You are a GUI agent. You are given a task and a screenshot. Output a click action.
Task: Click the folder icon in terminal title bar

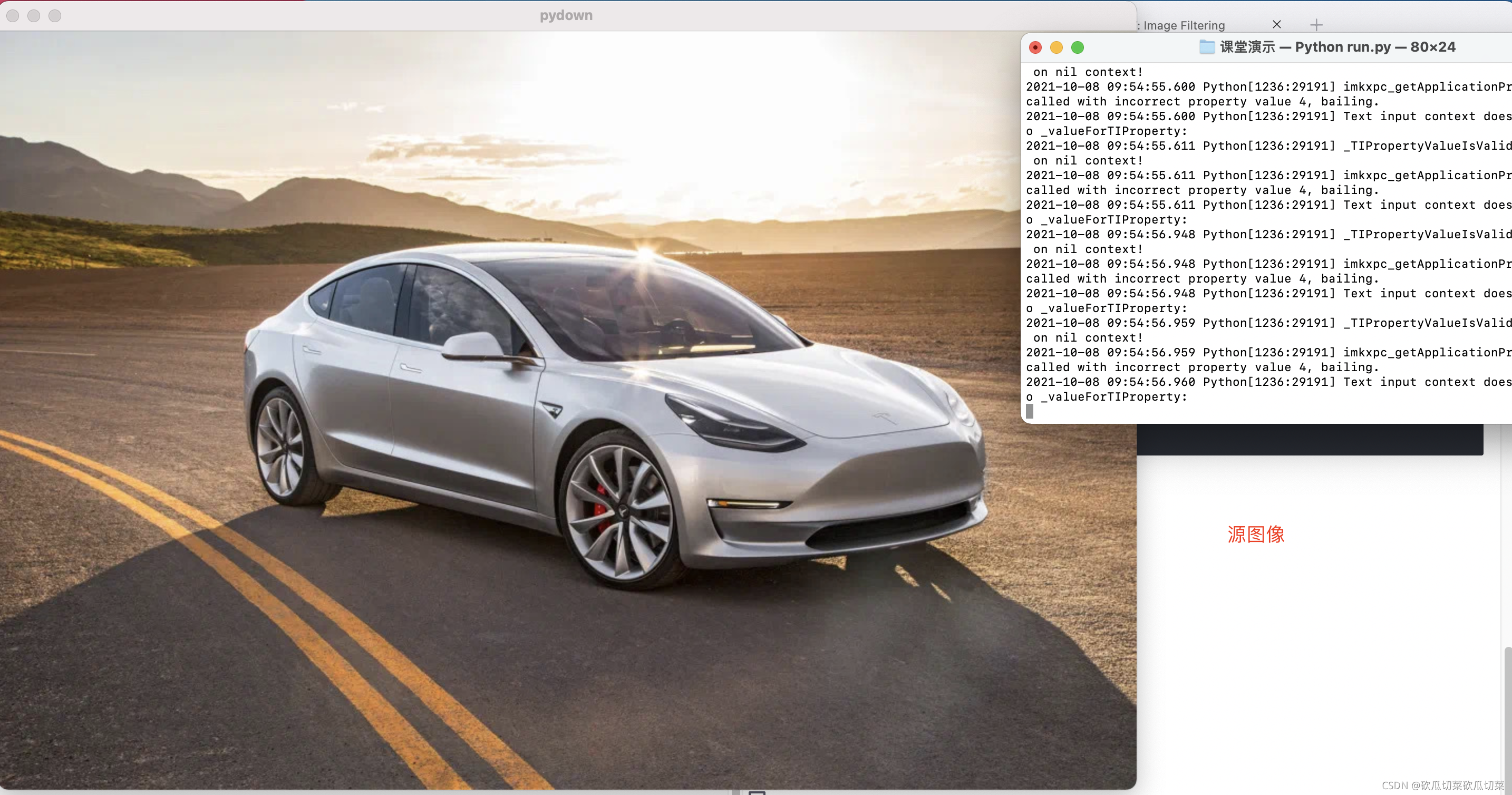tap(1206, 47)
